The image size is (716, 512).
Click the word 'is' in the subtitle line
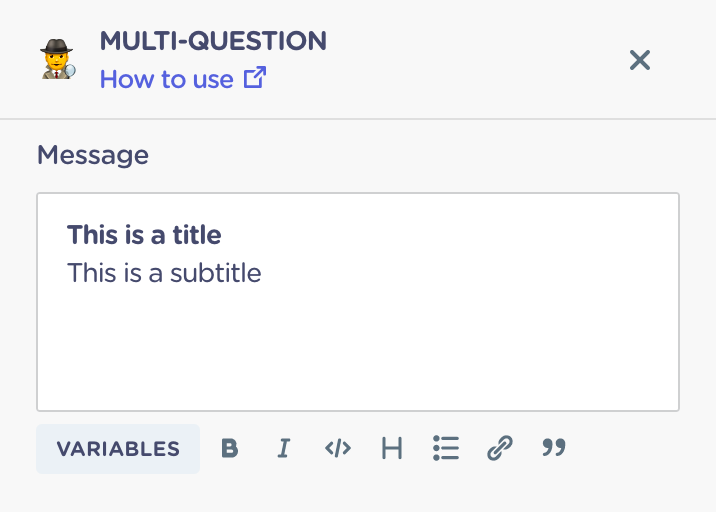[132, 273]
